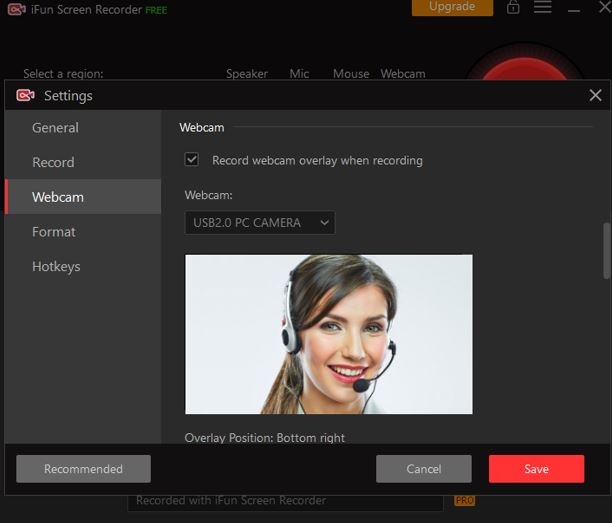Click the Select a region label

(63, 74)
